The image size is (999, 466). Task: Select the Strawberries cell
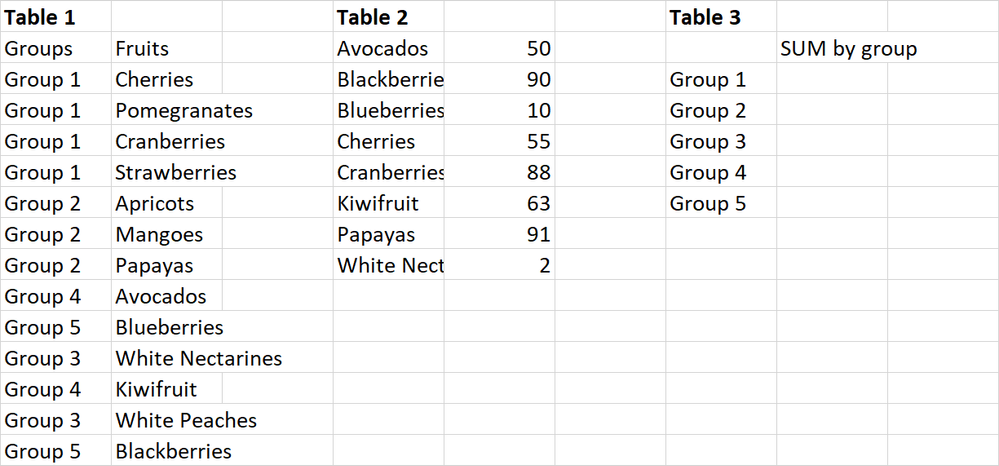click(x=167, y=172)
